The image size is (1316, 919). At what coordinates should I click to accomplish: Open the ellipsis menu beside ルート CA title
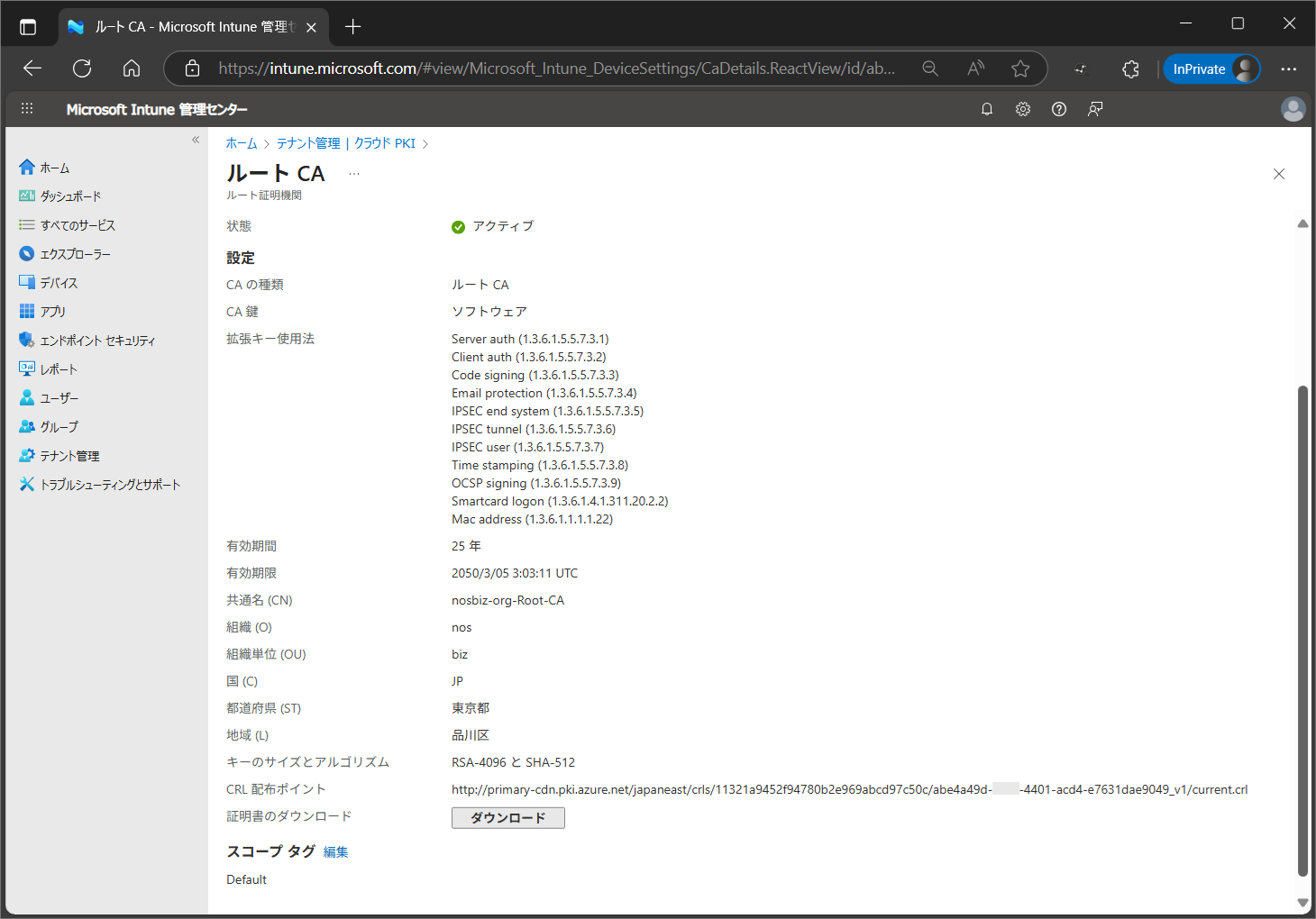354,174
